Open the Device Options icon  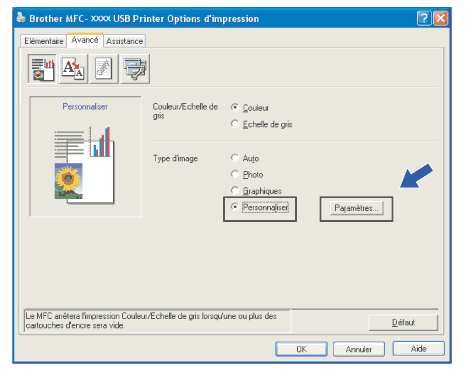tap(135, 69)
